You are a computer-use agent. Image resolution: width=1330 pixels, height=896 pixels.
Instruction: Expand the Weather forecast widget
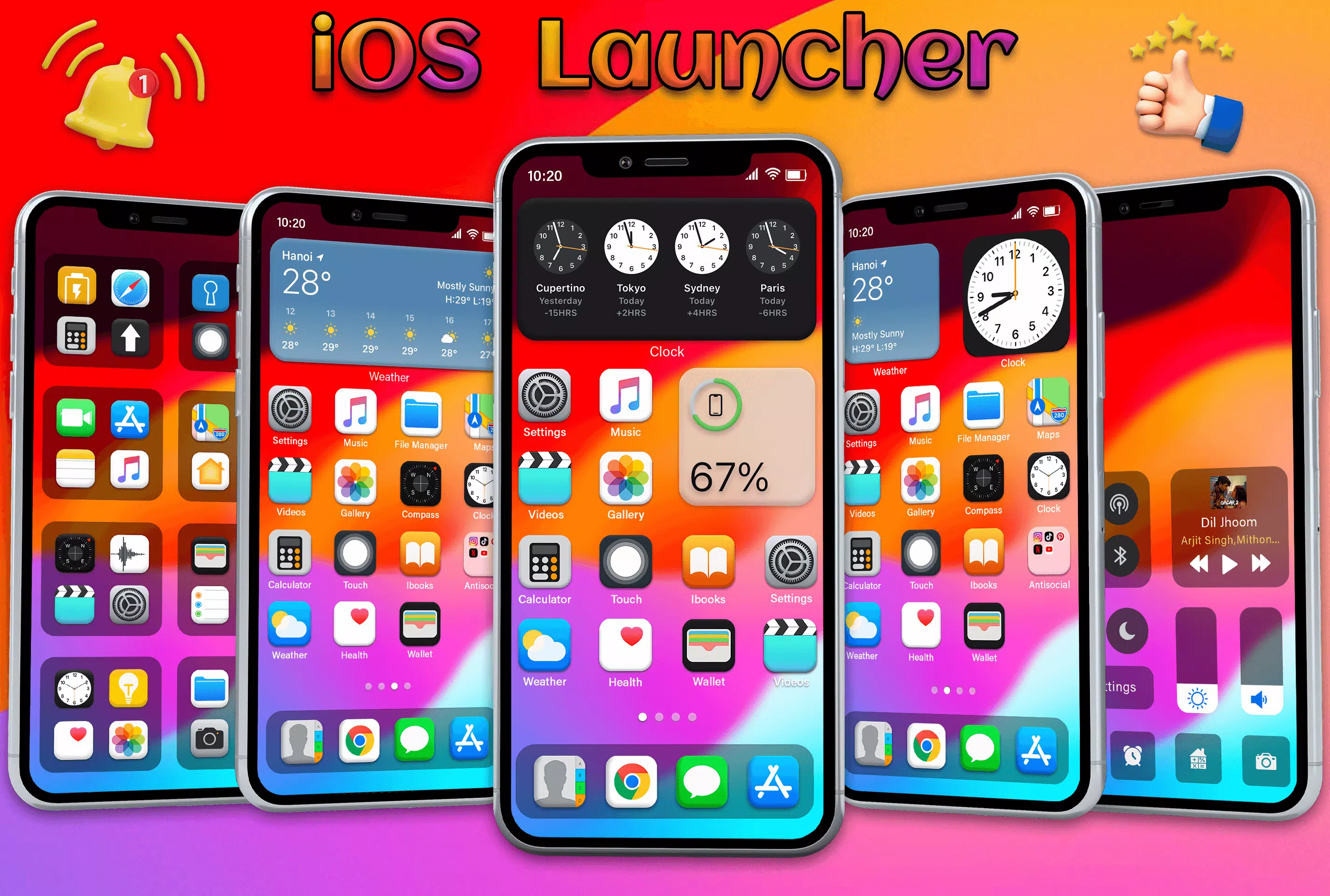385,310
